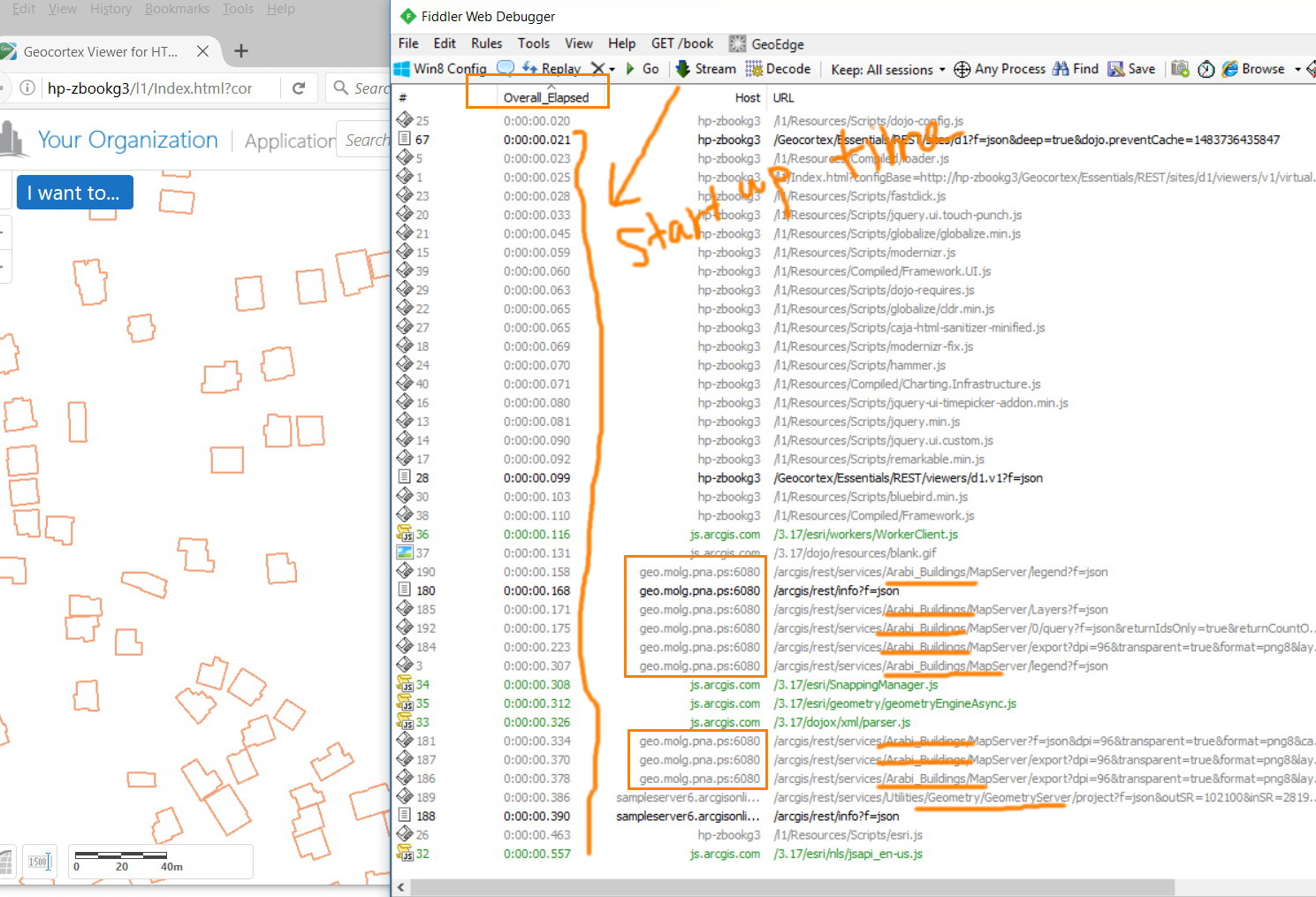
Task: Click the camera screenshot icon
Action: [1180, 69]
